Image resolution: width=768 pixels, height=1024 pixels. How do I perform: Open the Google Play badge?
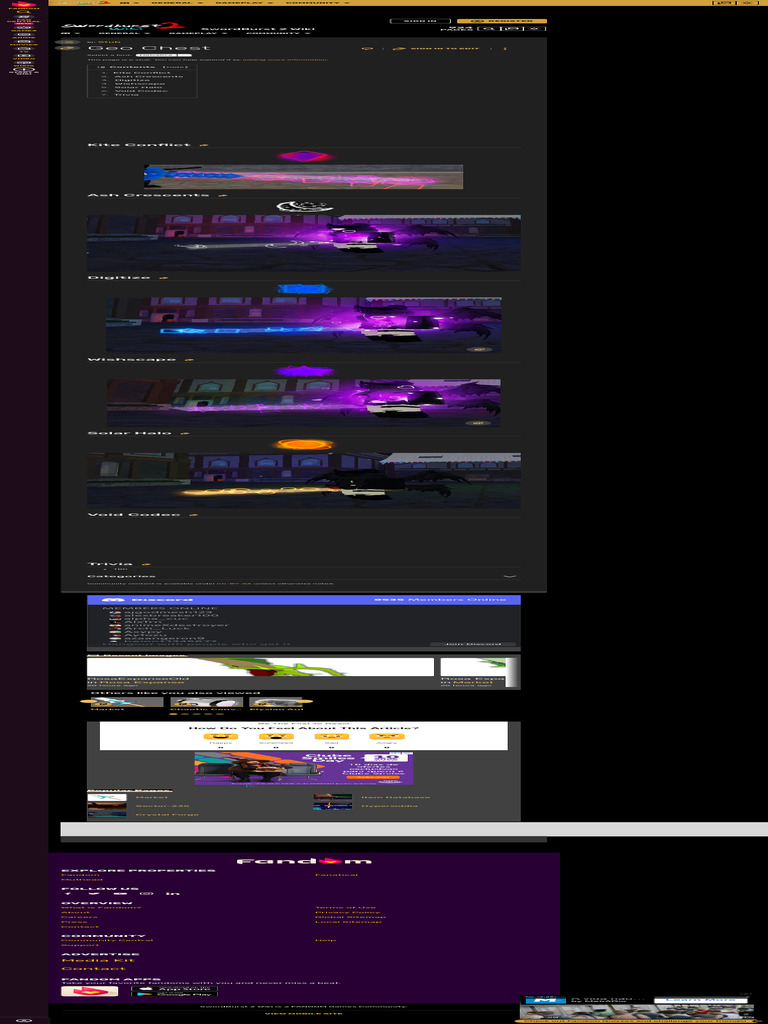tap(174, 994)
